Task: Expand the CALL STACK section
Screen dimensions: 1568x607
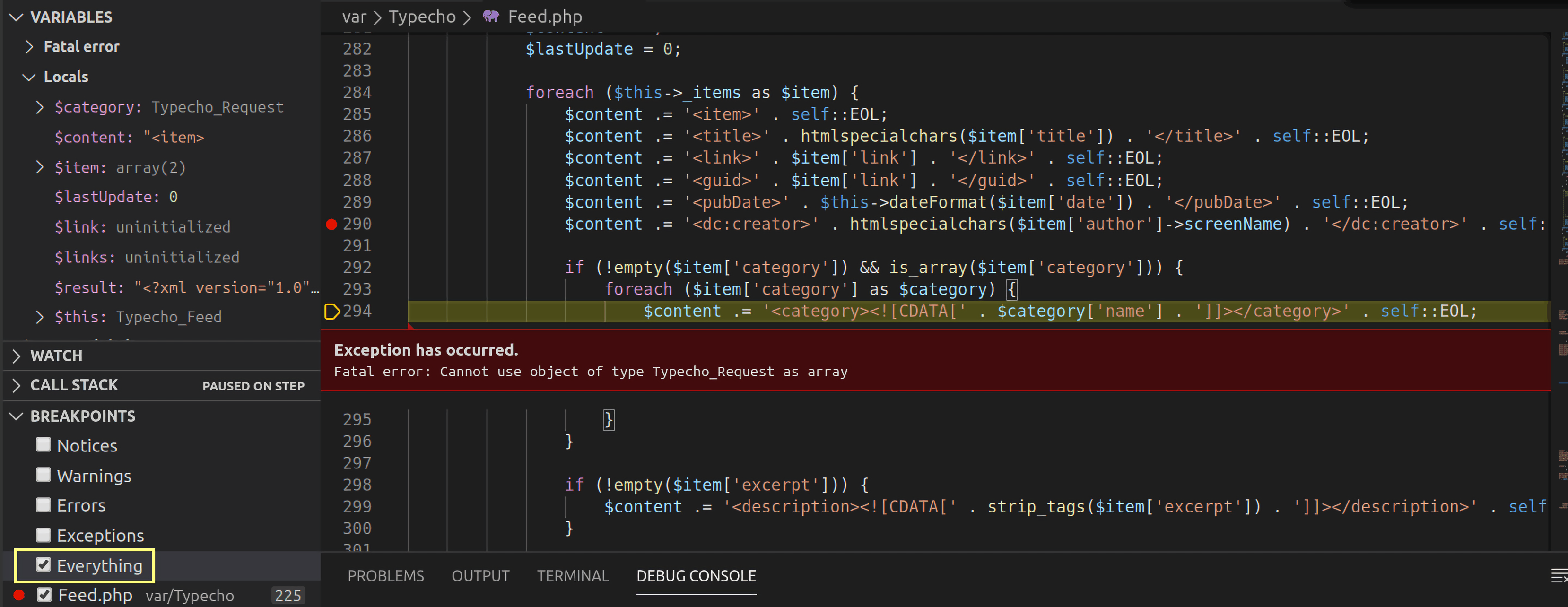Action: pyautogui.click(x=17, y=385)
